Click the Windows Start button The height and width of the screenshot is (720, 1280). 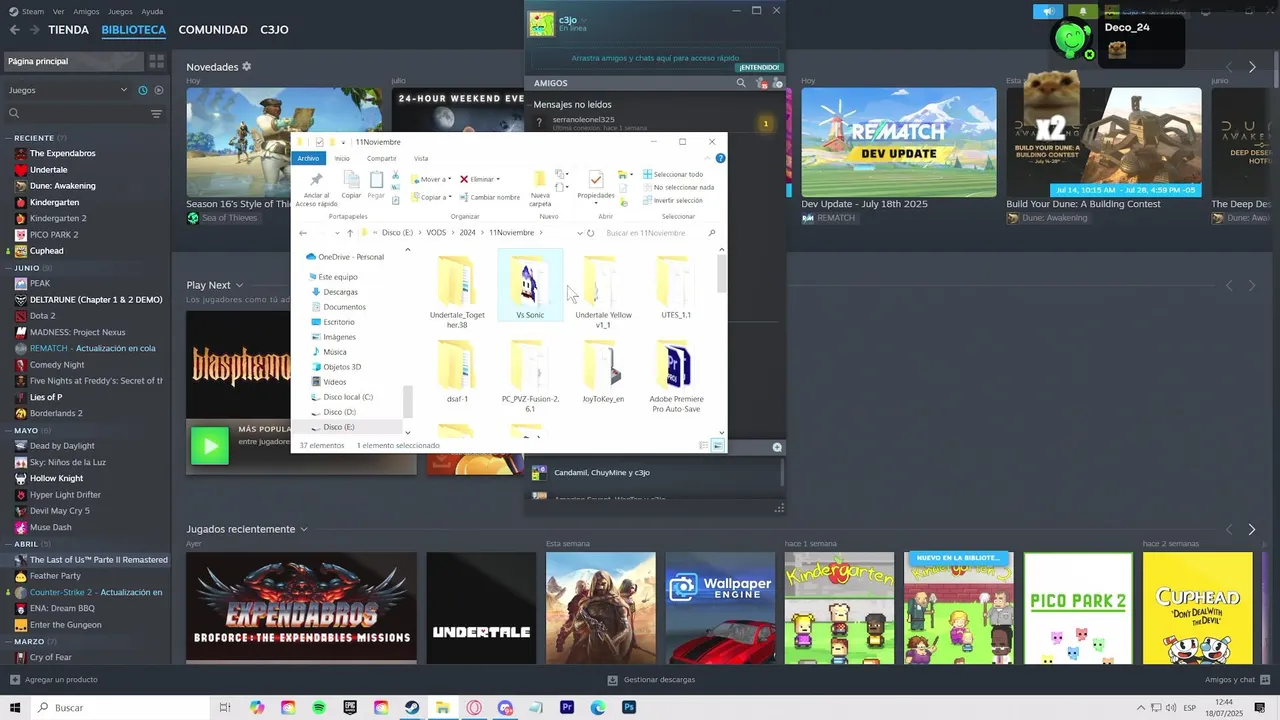click(x=15, y=707)
